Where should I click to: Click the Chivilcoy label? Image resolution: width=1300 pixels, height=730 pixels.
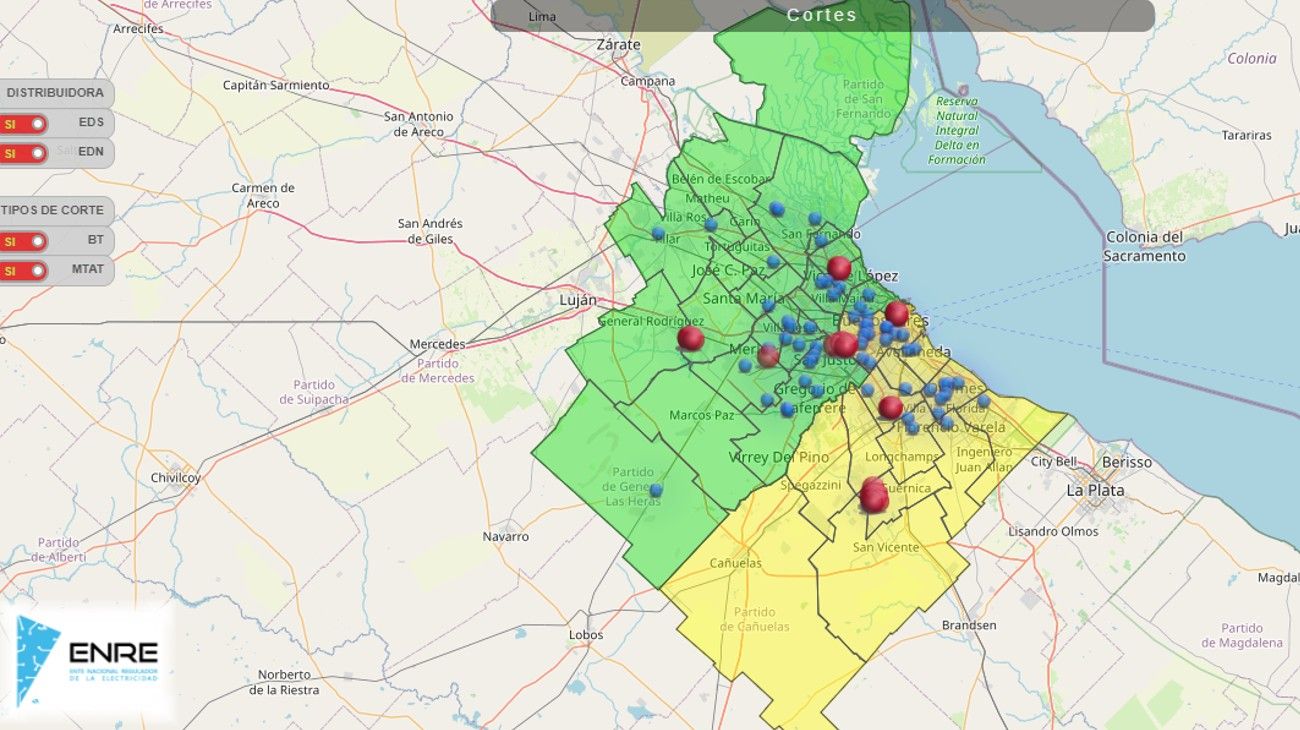coord(176,478)
